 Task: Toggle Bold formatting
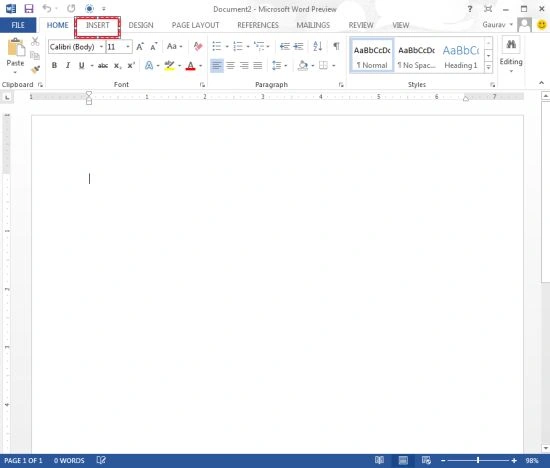[x=54, y=65]
